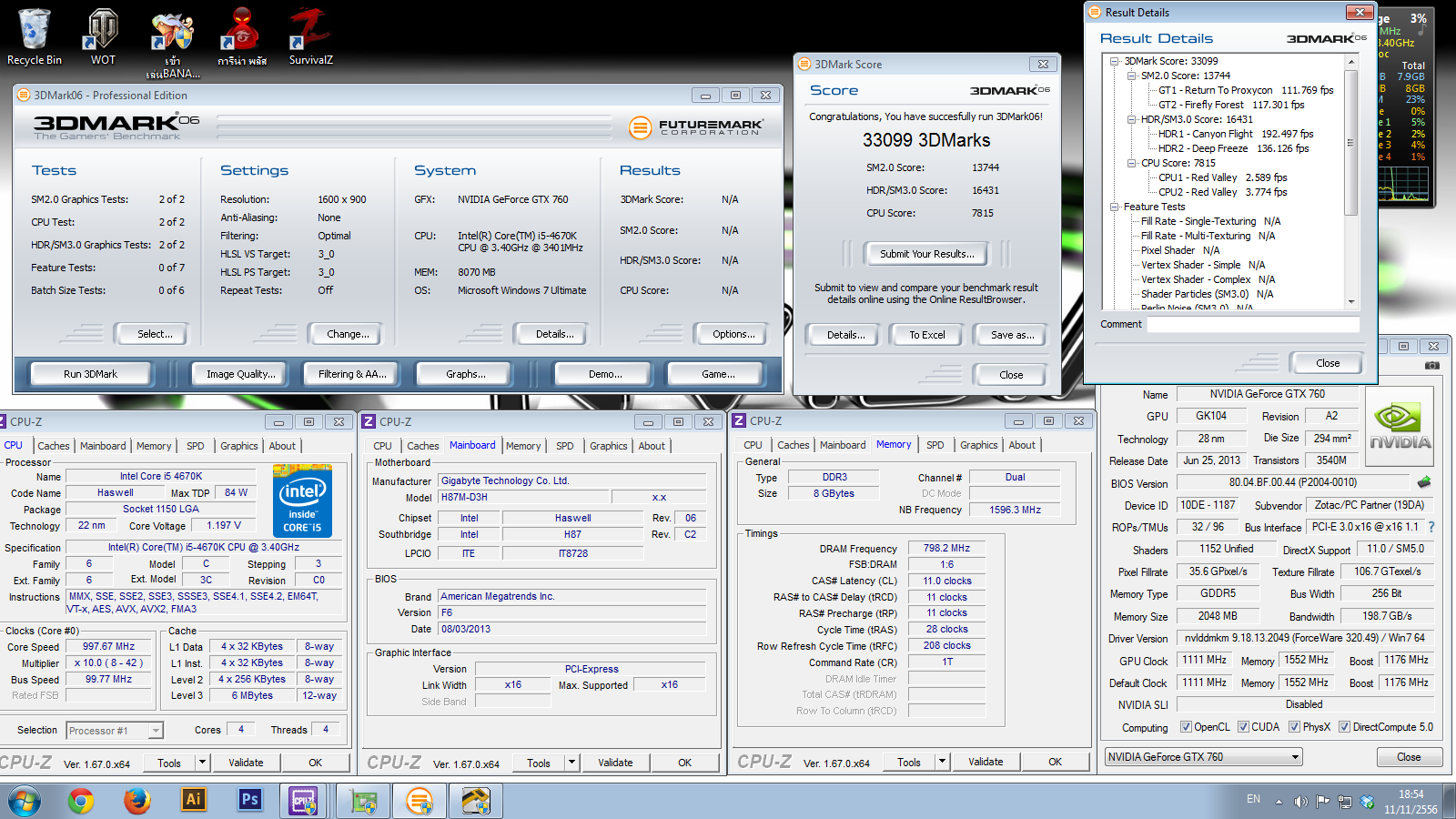Viewport: 1456px width, 819px height.
Task: Switch to CPU-Z via its taskbar icon
Action: [303, 801]
